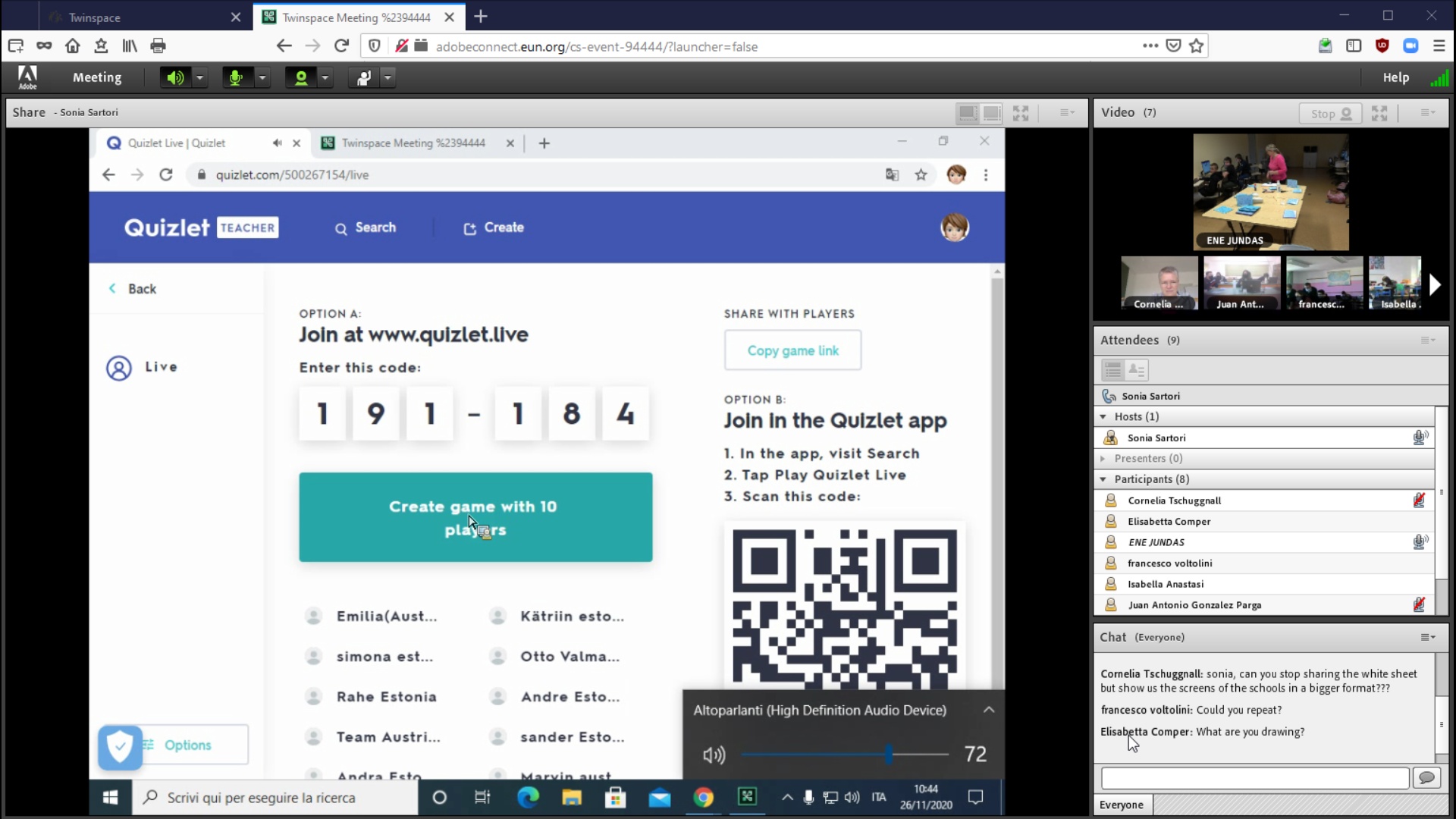The image size is (1456, 819).
Task: Click the send chat message icon
Action: click(x=1426, y=777)
